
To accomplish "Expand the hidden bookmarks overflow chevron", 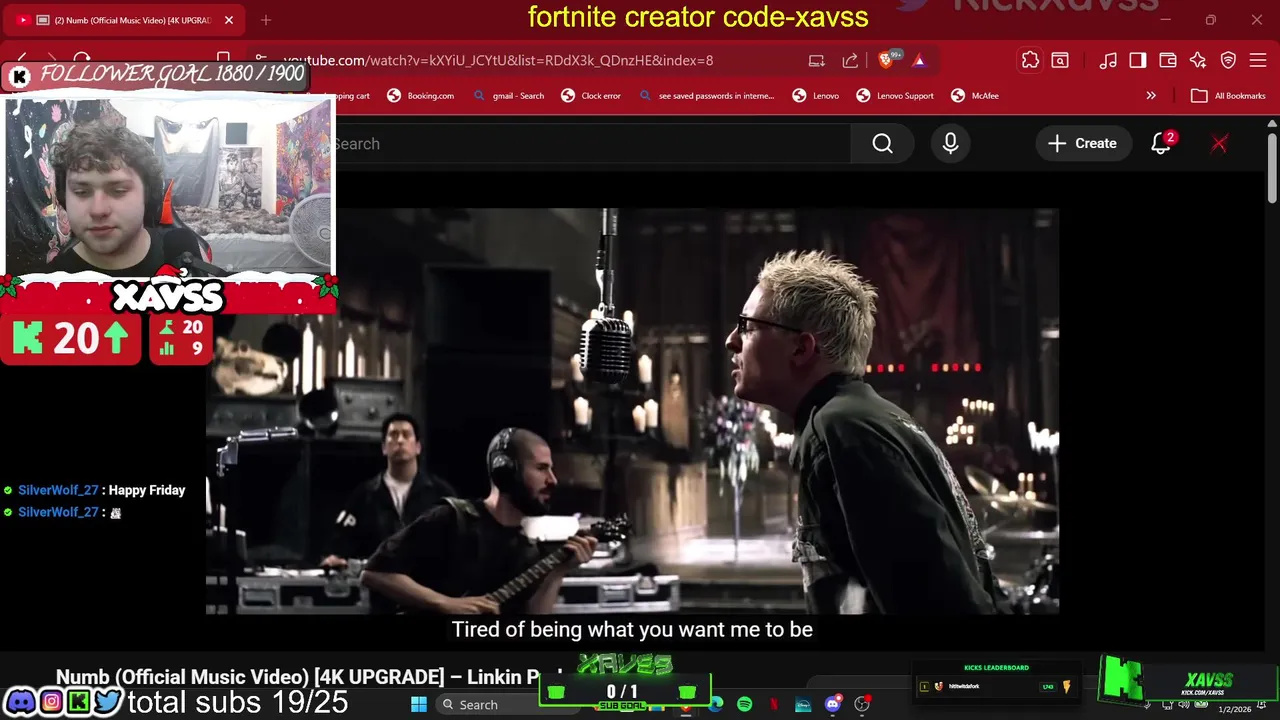I will (x=1151, y=96).
